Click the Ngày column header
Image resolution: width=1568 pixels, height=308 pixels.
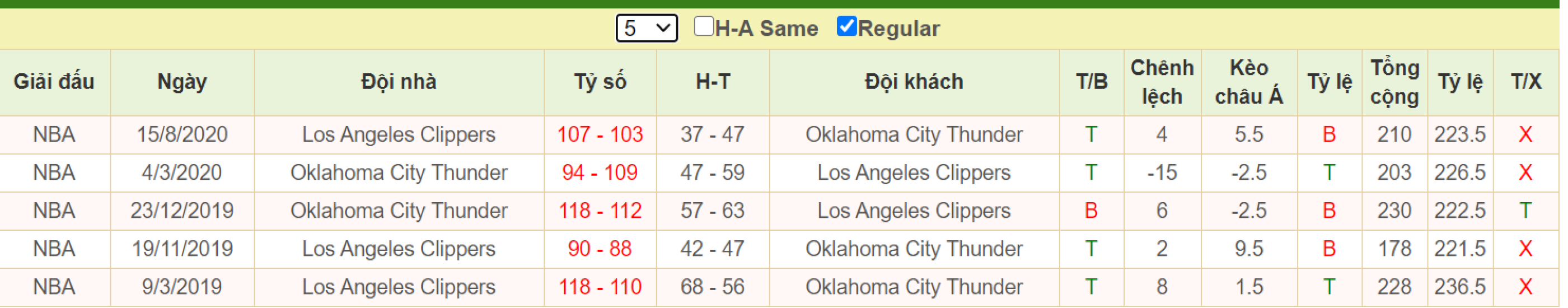coord(182,82)
